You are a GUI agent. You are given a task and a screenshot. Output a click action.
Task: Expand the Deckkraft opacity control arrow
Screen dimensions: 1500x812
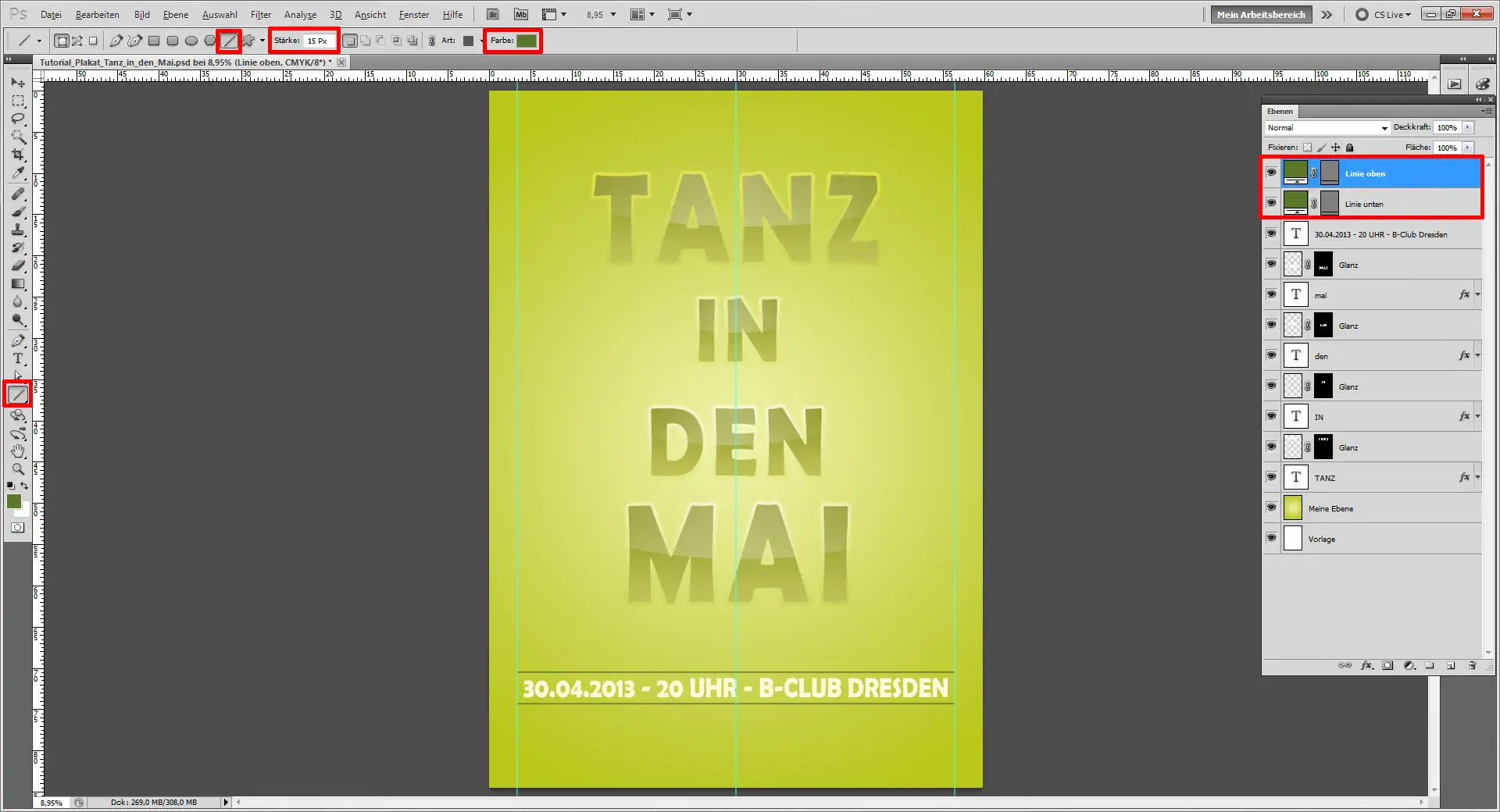[x=1468, y=127]
